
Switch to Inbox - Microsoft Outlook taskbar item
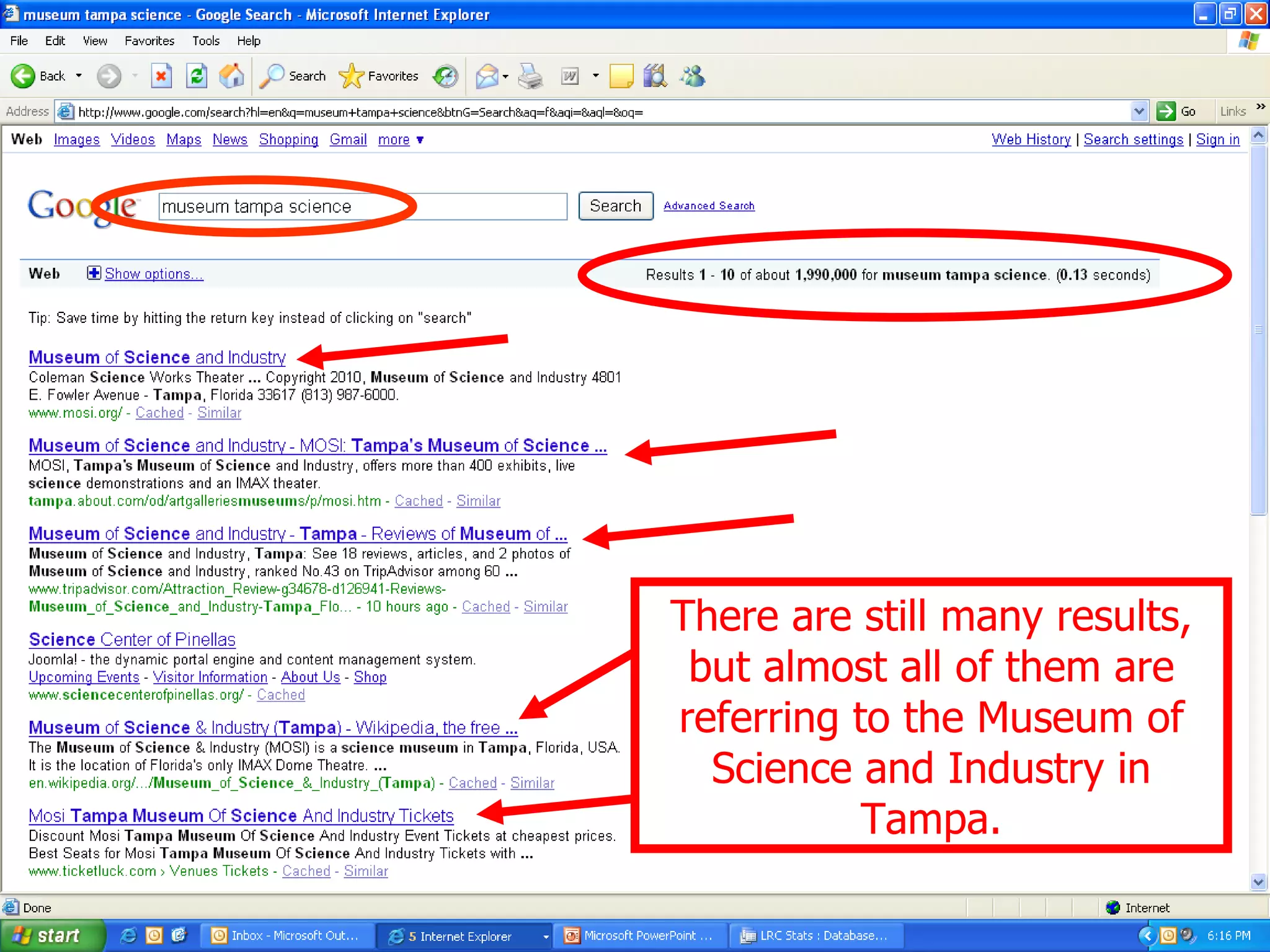[286, 936]
